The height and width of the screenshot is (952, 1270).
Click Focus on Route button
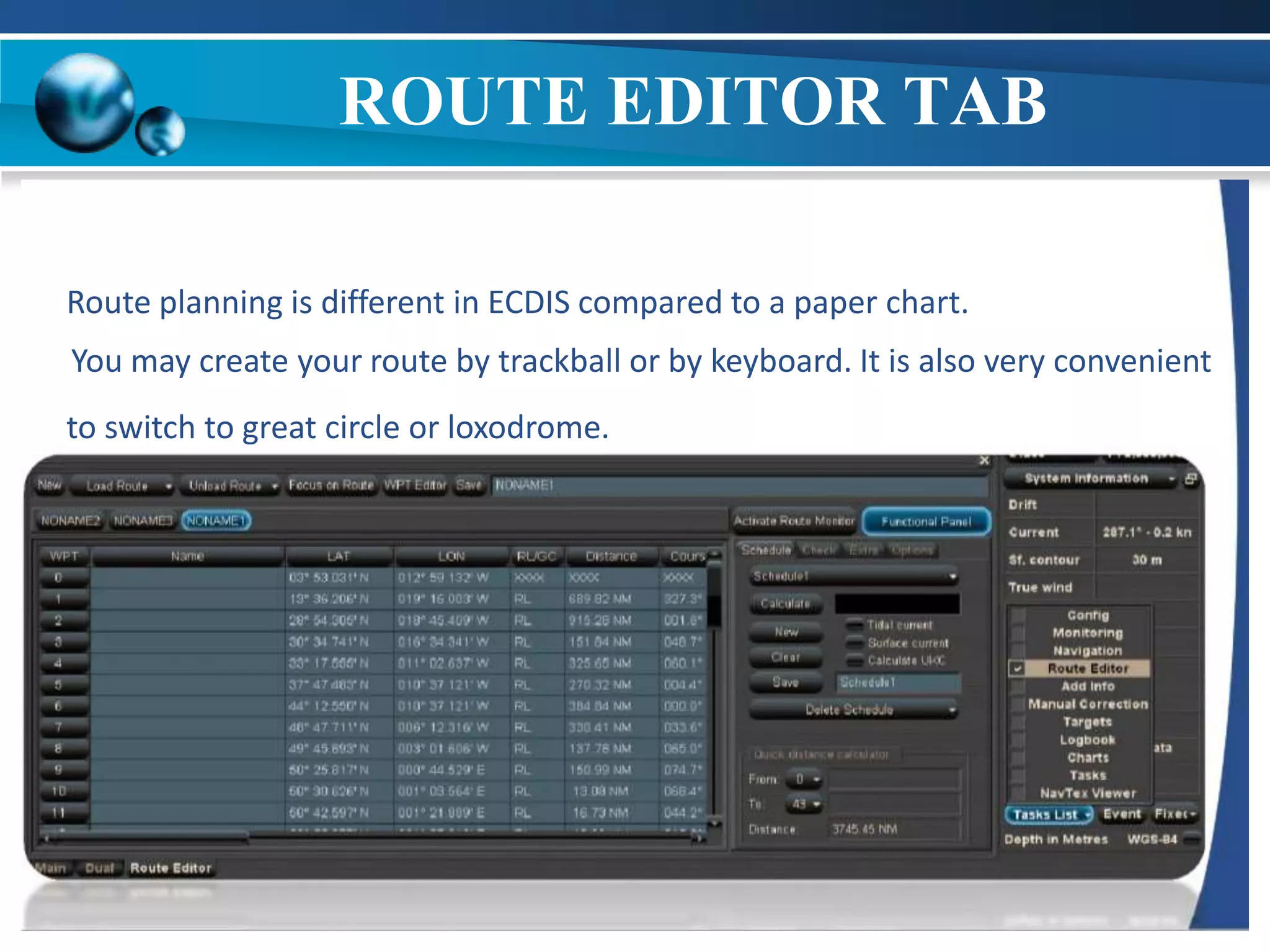tap(331, 485)
